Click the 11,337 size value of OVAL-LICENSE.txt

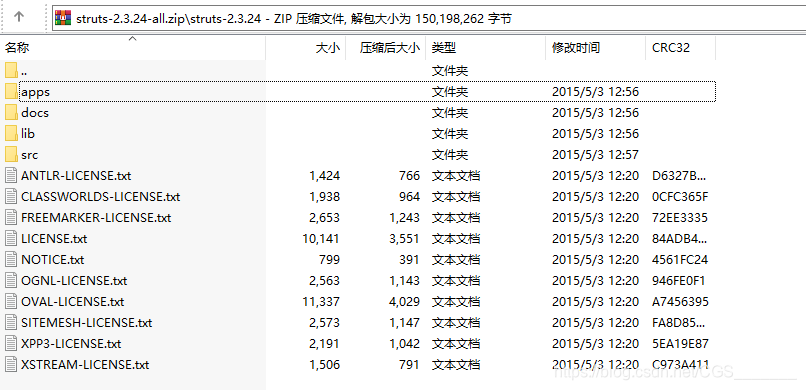click(x=321, y=302)
